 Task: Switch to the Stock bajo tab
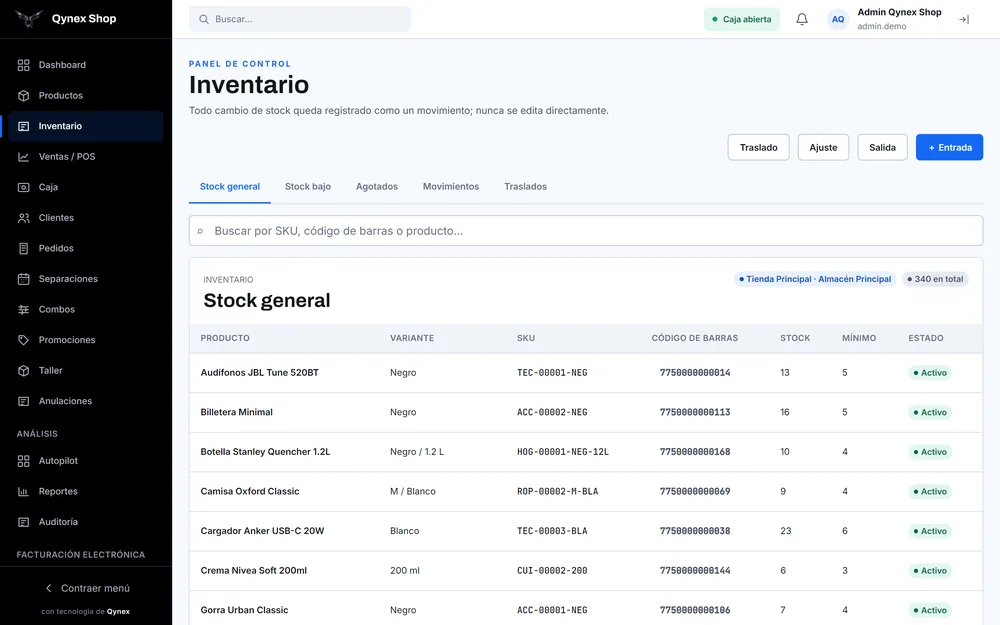(x=307, y=186)
